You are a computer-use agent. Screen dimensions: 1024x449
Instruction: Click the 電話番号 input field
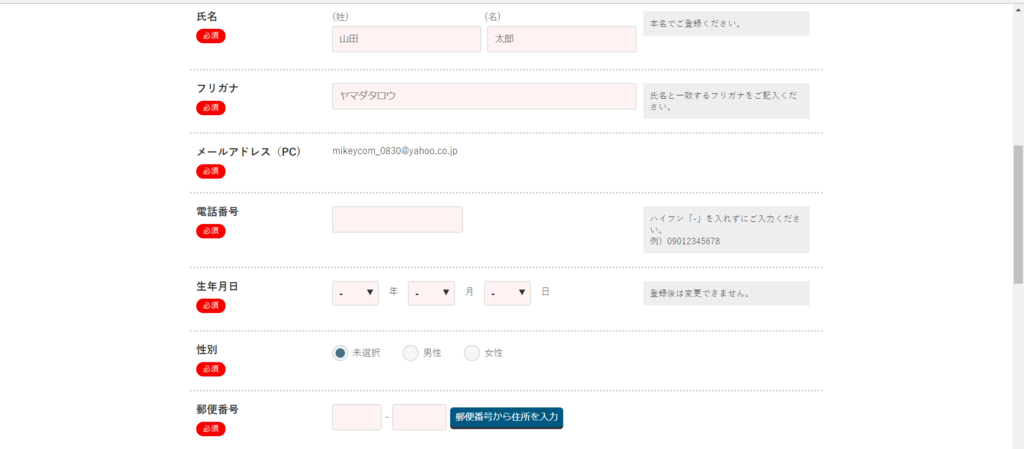(x=397, y=219)
